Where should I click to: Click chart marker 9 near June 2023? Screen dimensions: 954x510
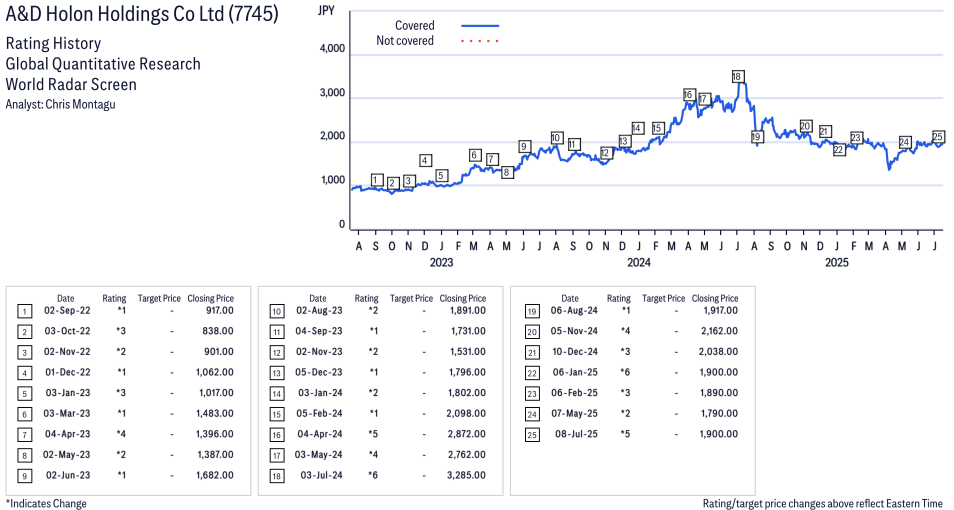(x=524, y=147)
